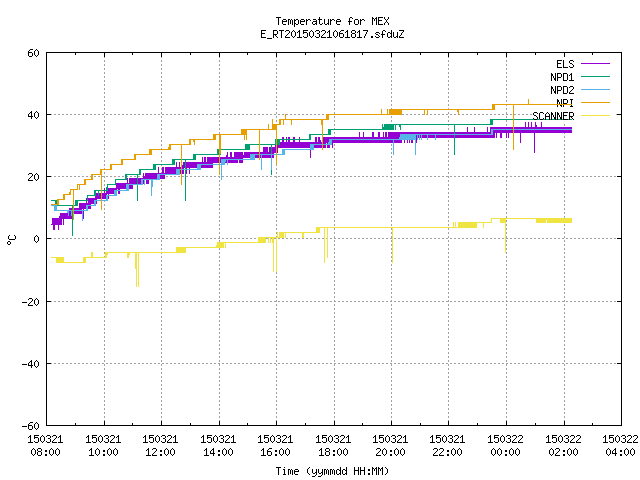Click the y-axis tick label 60
Viewport: 640px width, 480px height.
[x=33, y=53]
